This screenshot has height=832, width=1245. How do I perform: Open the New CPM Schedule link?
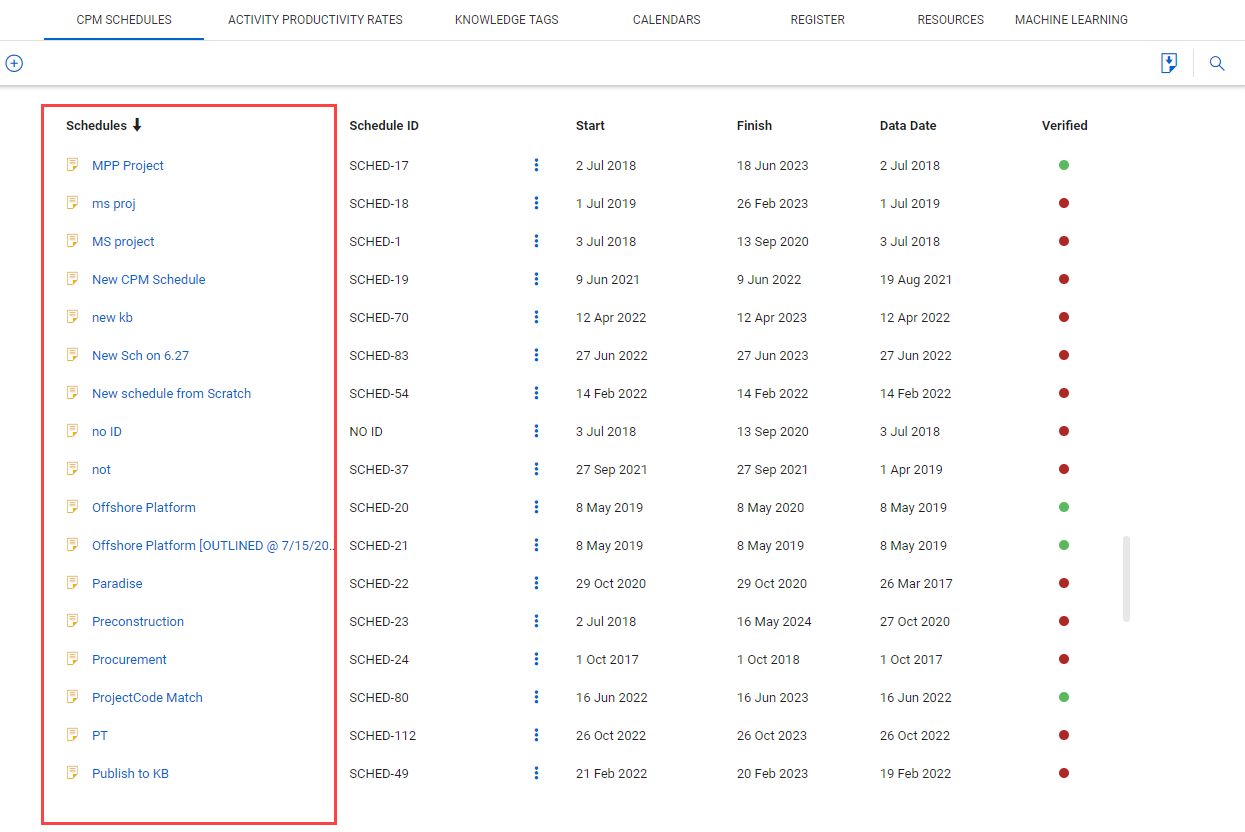[x=148, y=280]
